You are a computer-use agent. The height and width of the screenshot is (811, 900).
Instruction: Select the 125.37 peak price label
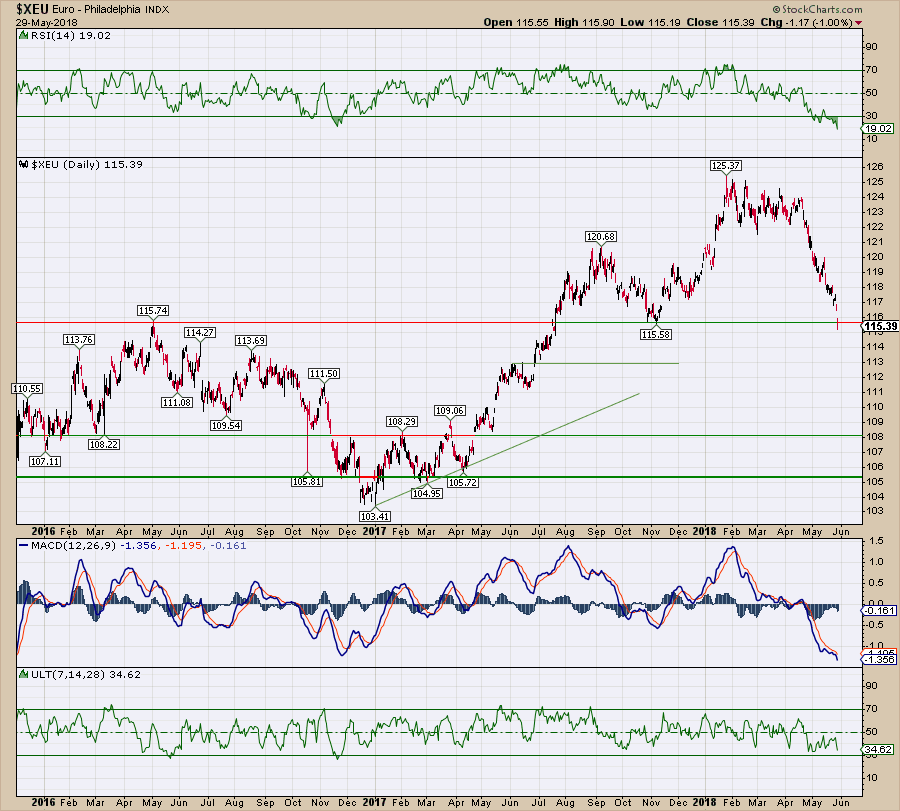point(725,164)
